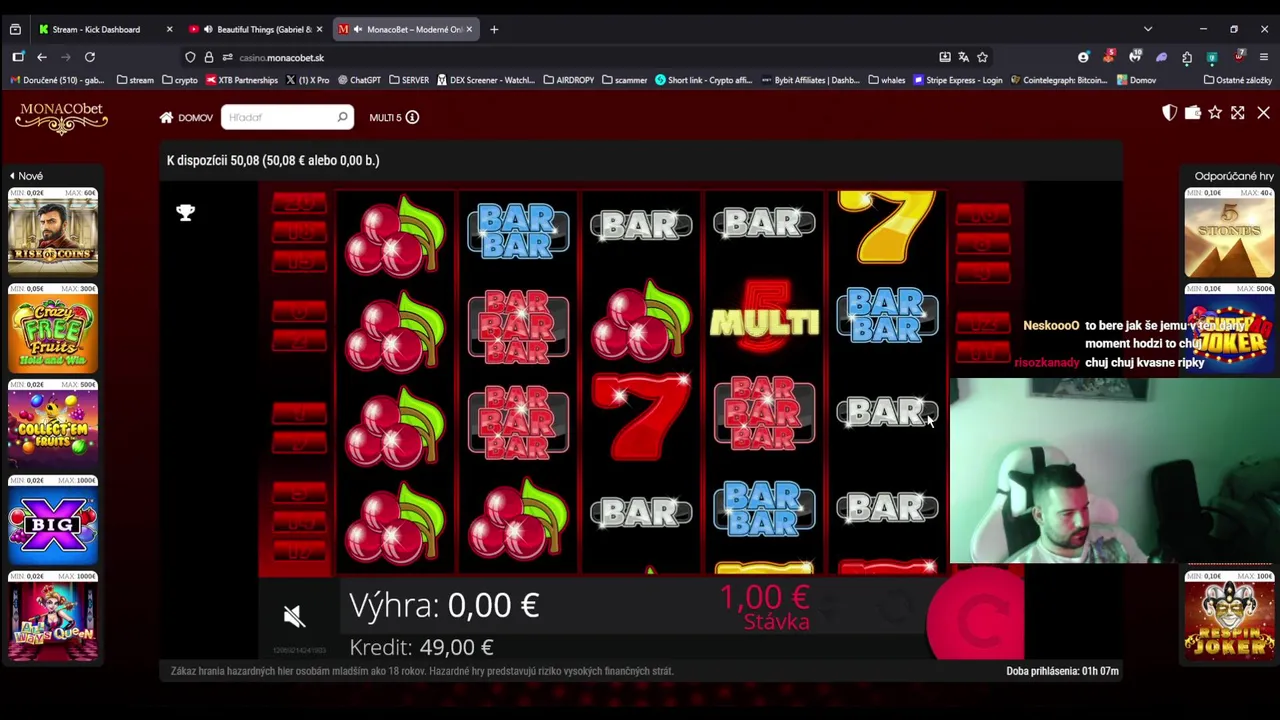
Task: Click the browser back arrow
Action: point(41,57)
